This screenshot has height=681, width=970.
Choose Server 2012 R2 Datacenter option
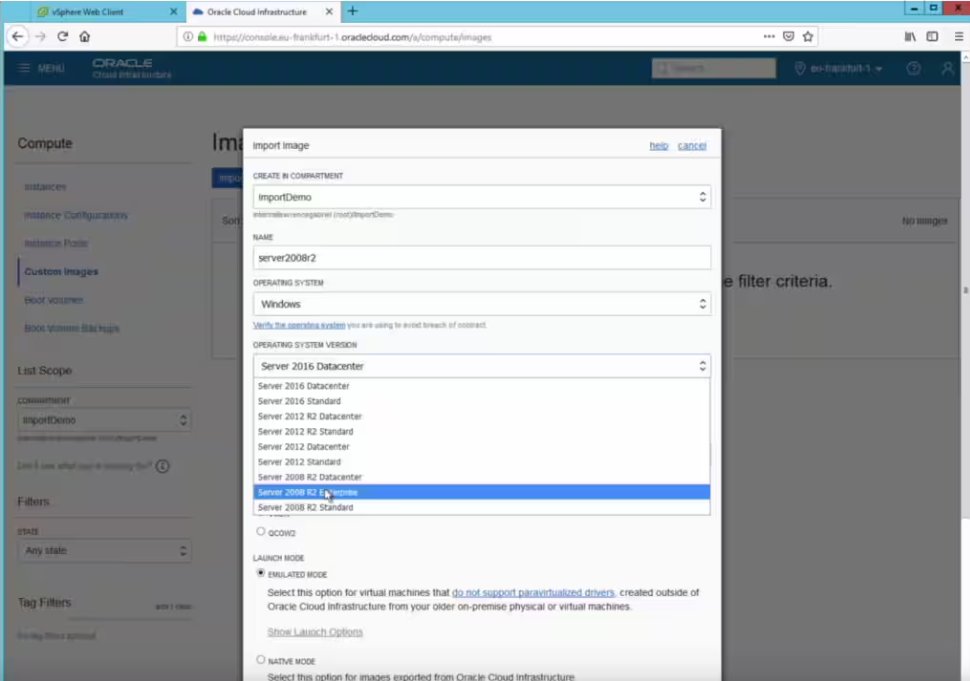point(481,416)
